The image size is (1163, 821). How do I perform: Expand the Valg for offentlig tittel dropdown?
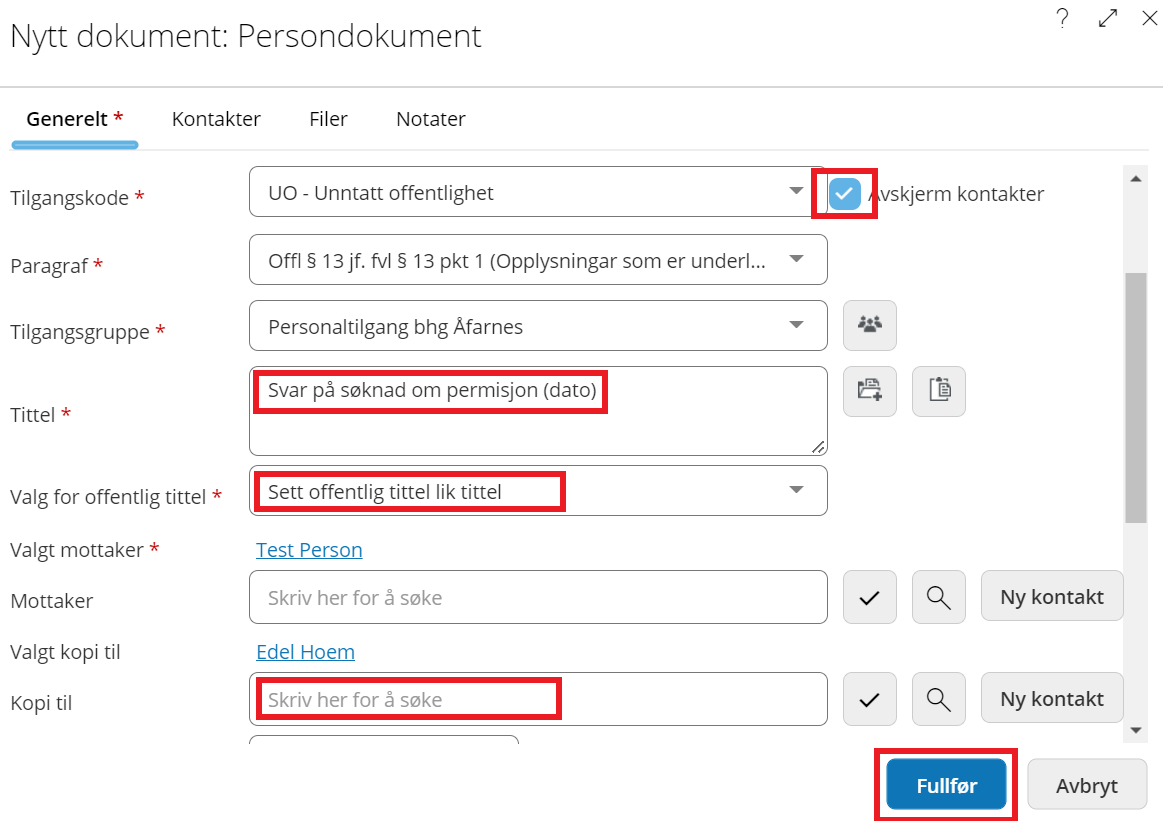[538, 490]
